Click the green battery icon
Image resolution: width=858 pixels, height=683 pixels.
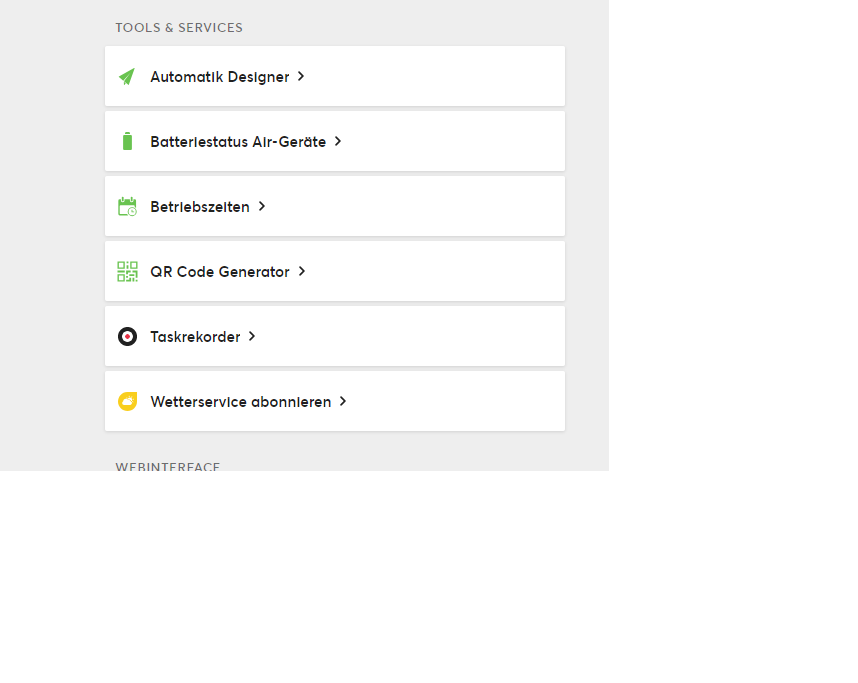(127, 142)
